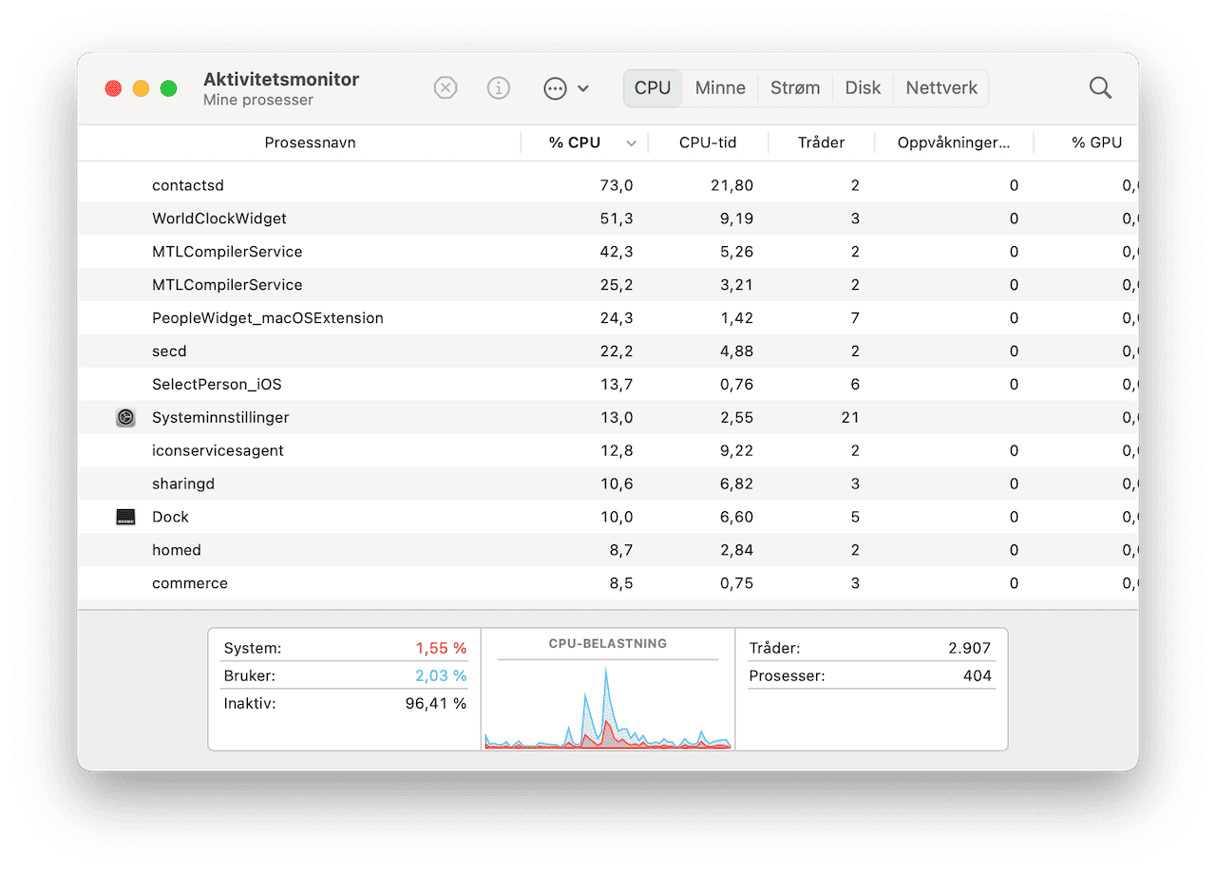Image resolution: width=1216 pixels, height=873 pixels.
Task: Click the Aktivitetsmonitor window title
Action: pos(281,79)
